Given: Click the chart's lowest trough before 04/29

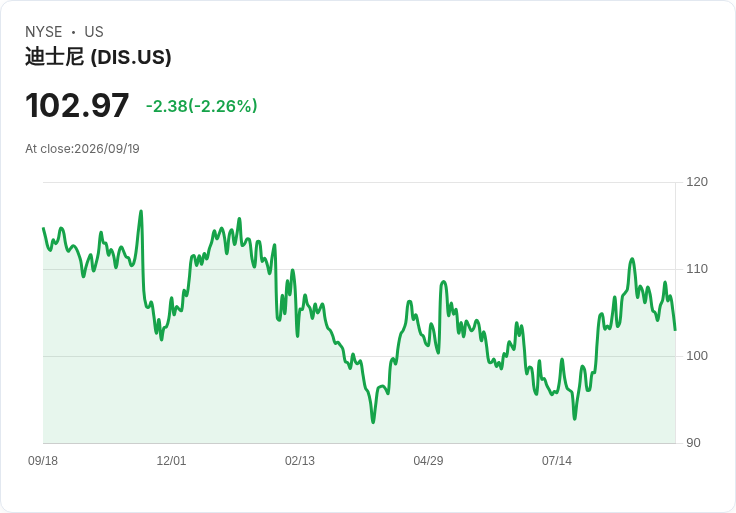Looking at the screenshot, I should 373,422.
